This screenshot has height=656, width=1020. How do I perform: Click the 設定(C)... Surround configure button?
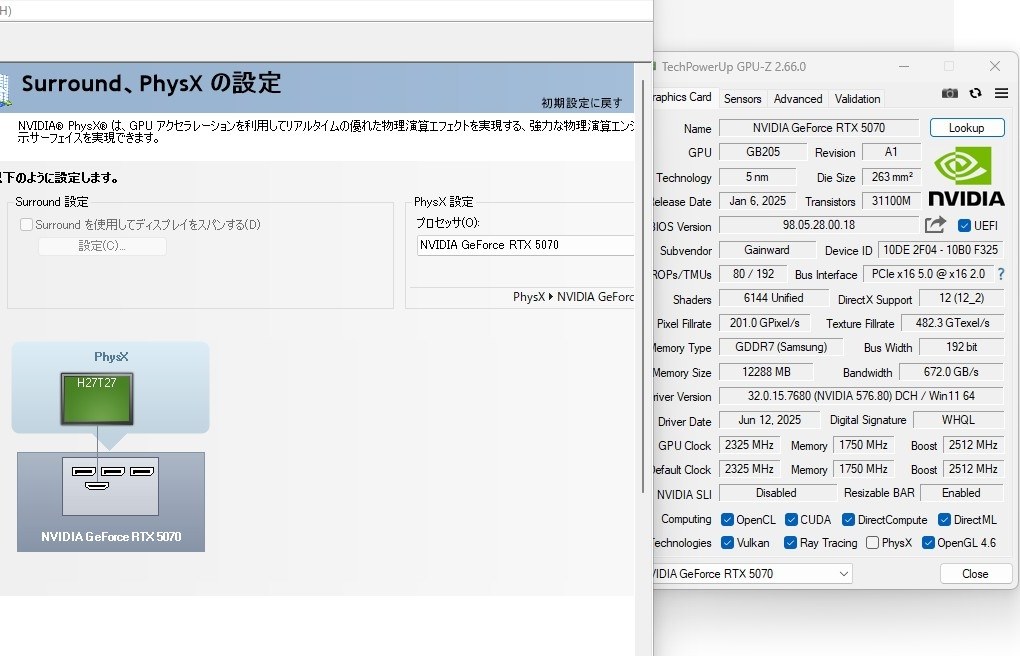click(102, 246)
